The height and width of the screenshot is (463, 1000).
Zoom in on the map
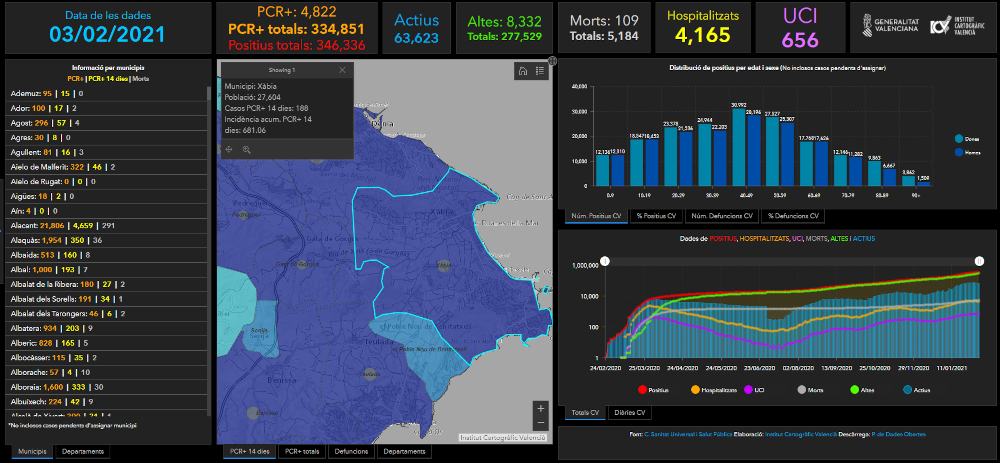coord(541,408)
